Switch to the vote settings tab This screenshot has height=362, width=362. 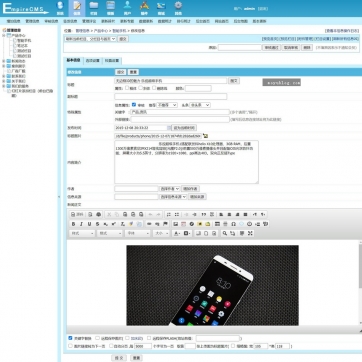point(112,61)
